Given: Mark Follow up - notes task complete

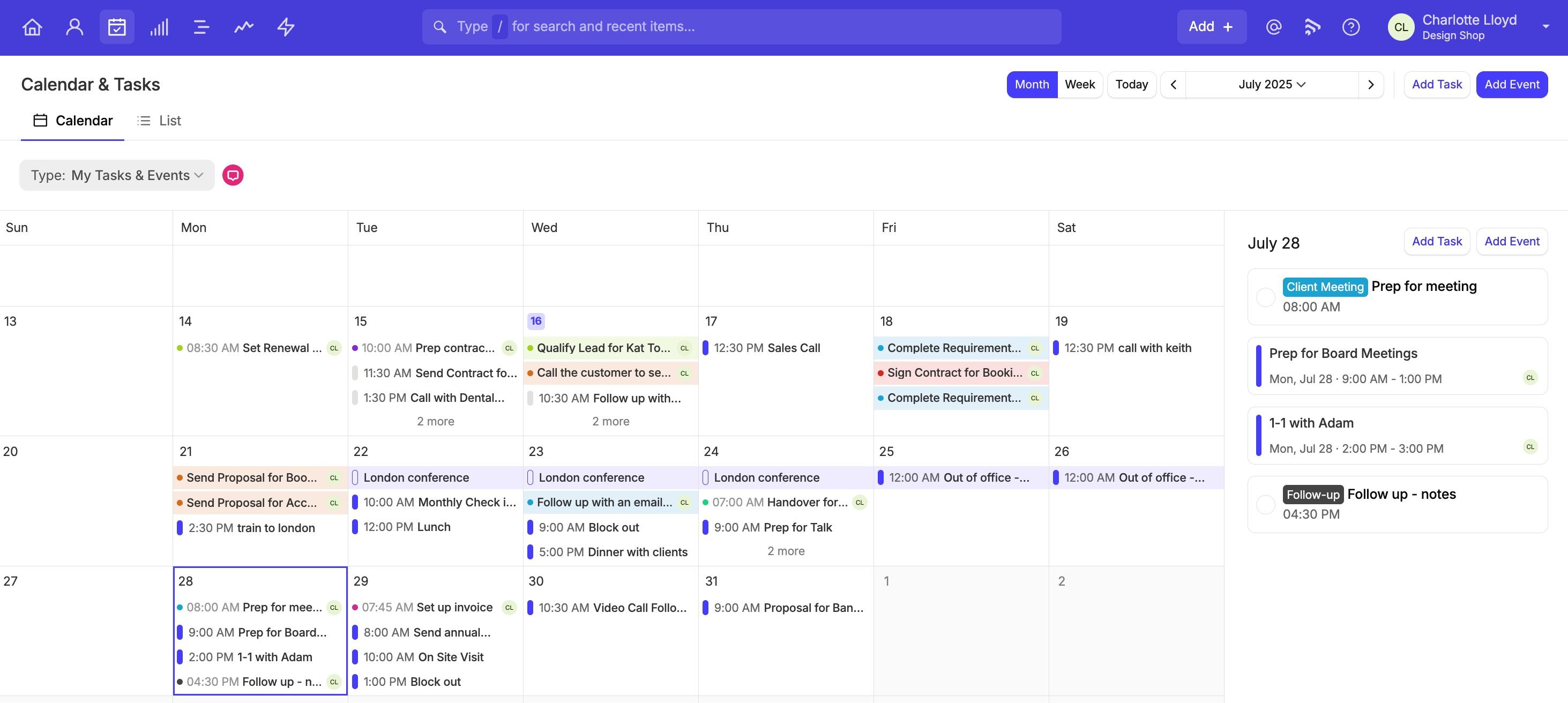Looking at the screenshot, I should 1265,504.
